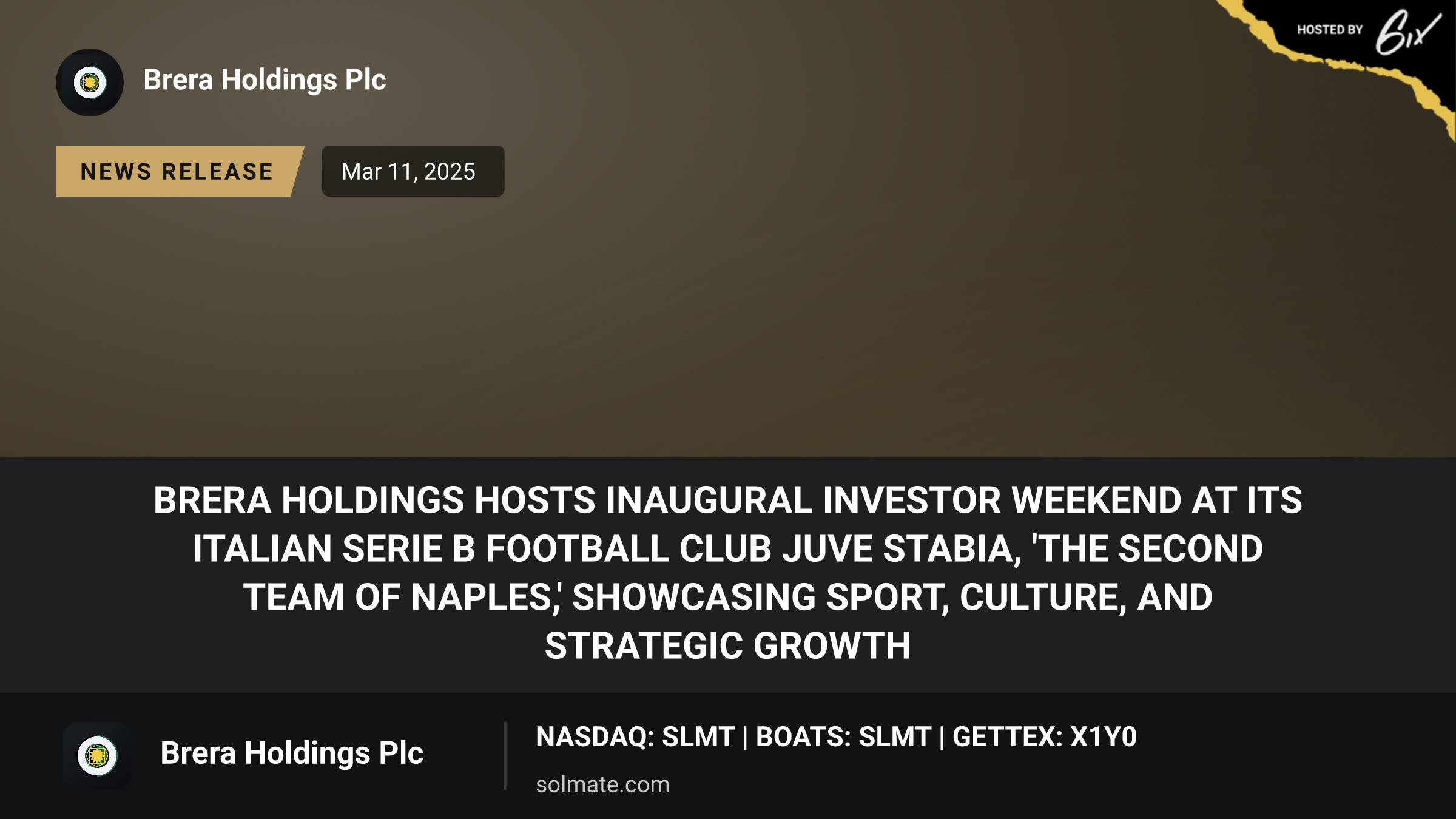Viewport: 1456px width, 819px height.
Task: Click the Brera Holdings logo in footer
Action: pyautogui.click(x=97, y=756)
